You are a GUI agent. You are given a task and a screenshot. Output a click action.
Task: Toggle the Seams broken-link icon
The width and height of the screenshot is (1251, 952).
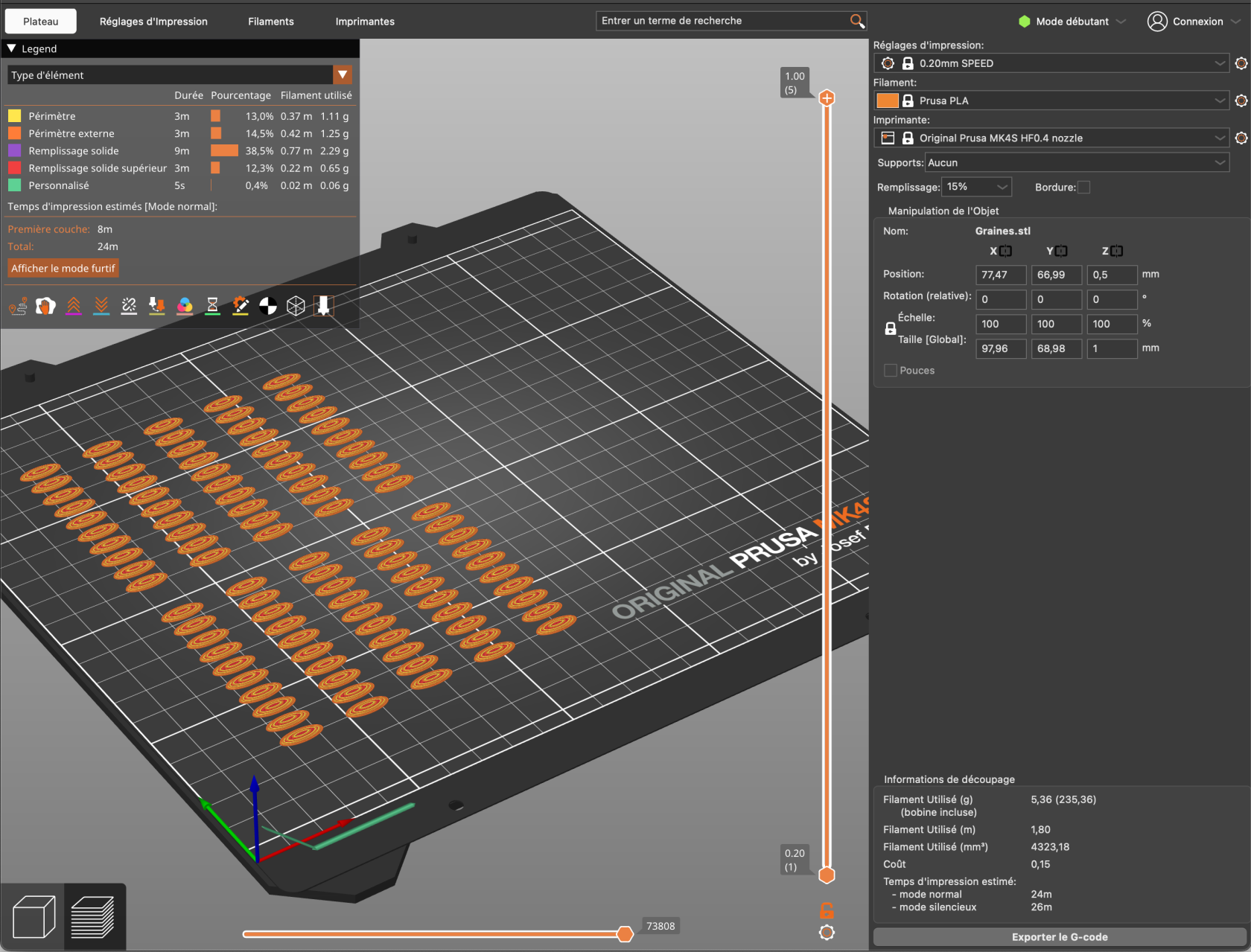[x=129, y=306]
